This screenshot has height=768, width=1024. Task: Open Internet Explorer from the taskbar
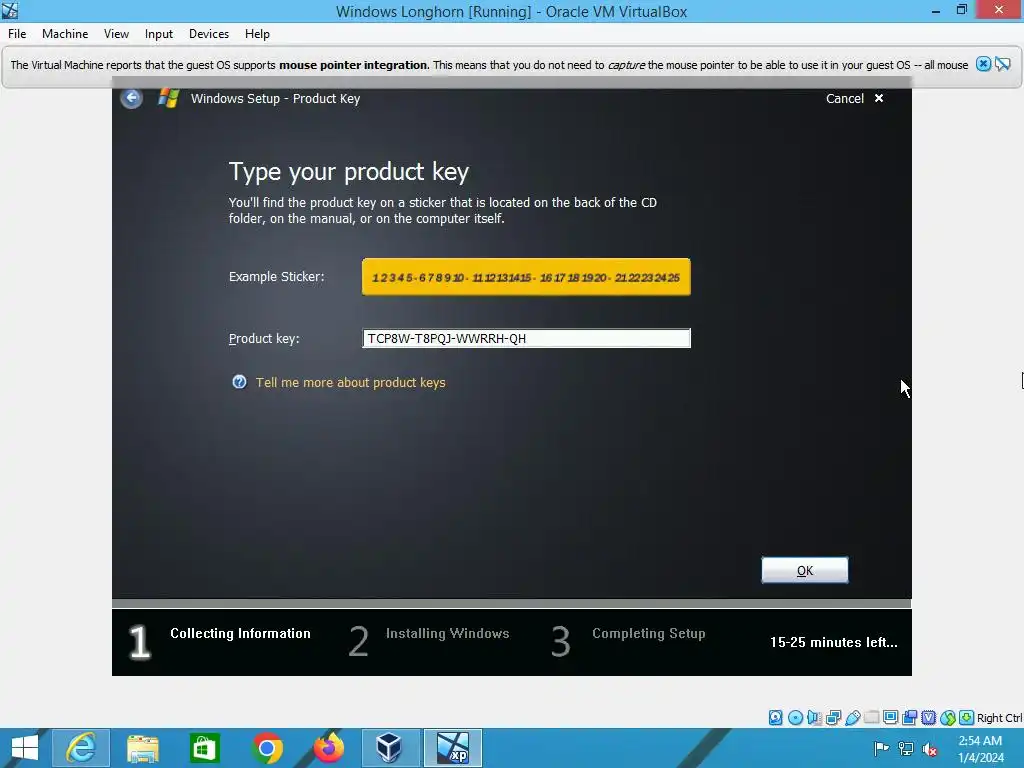tap(81, 748)
